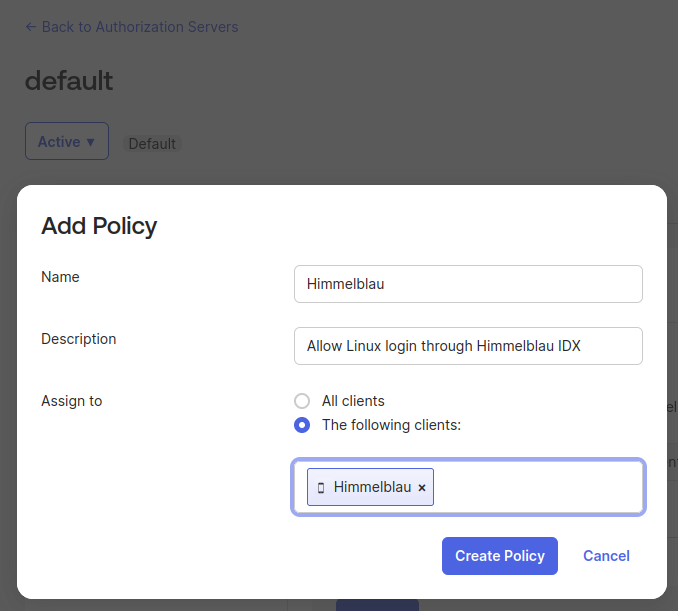Select The following clients radio button
This screenshot has height=611, width=678.
point(302,425)
